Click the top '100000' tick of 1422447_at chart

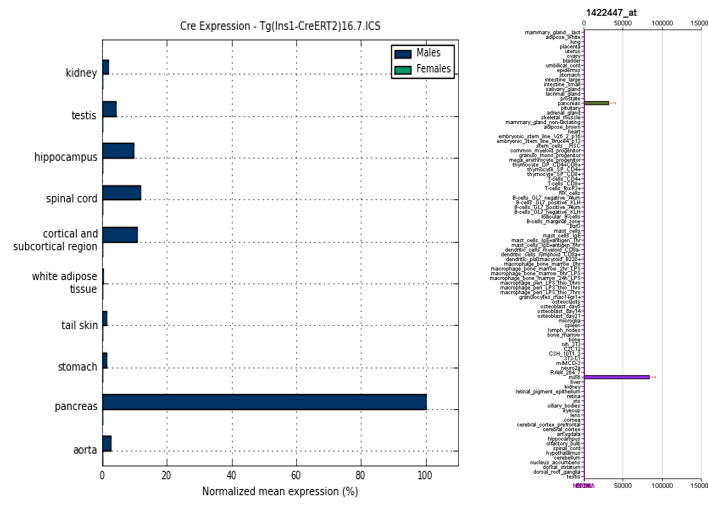click(x=662, y=23)
